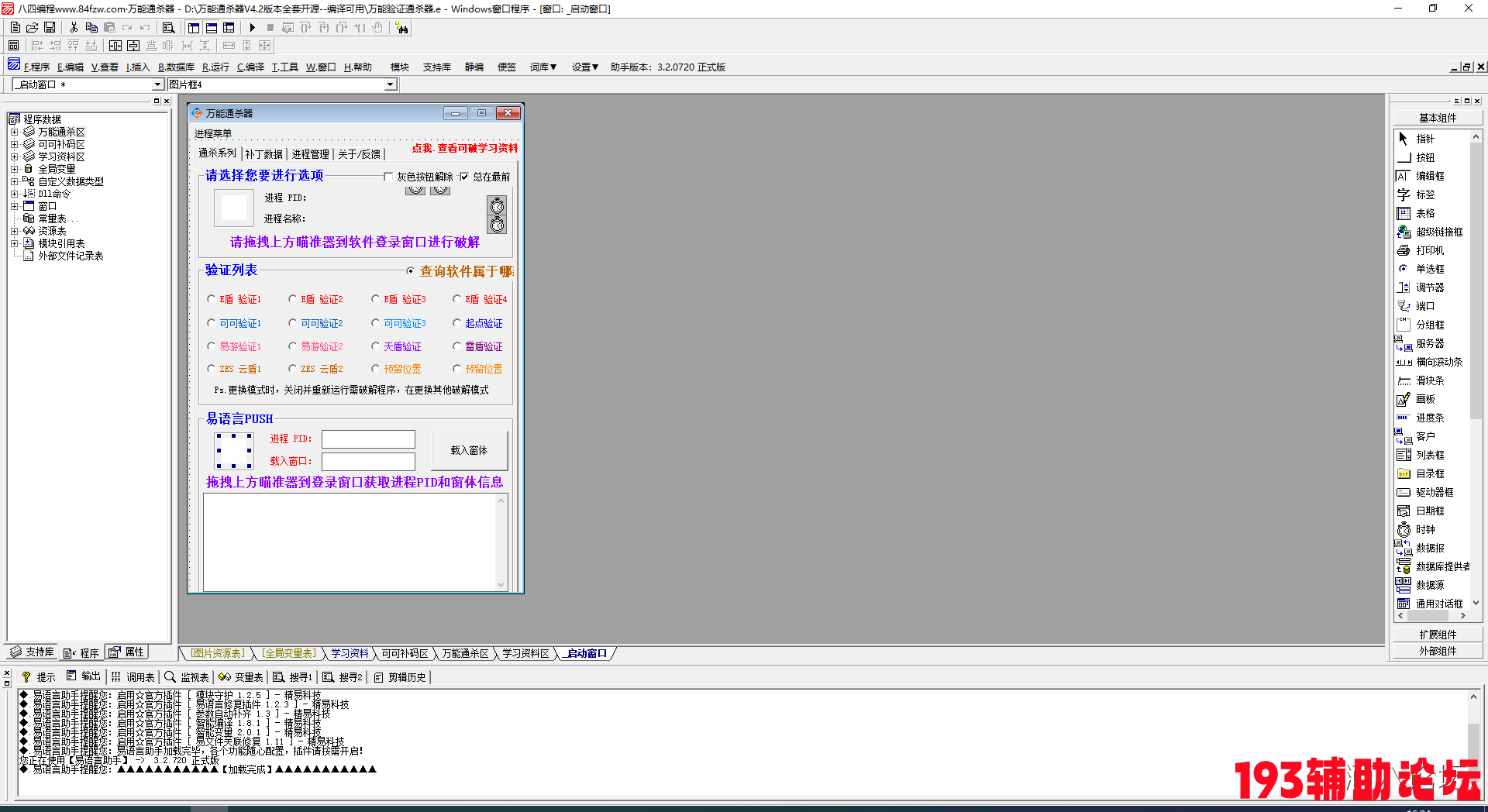The image size is (1488, 812).
Task: Open the 词库 dropdown menu
Action: pos(543,67)
